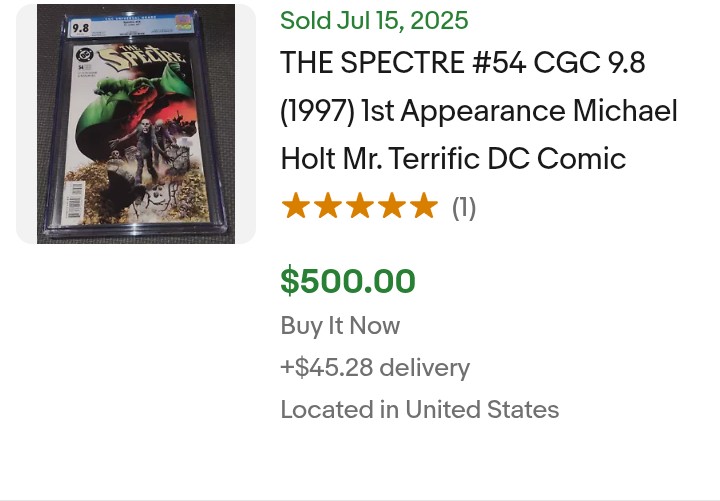Click the CGC hologram sticker on slab label

pyautogui.click(x=183, y=22)
